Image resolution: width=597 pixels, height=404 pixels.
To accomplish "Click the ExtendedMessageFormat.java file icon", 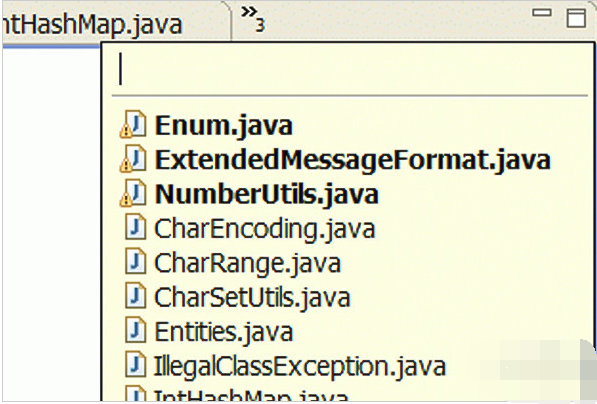I will point(133,158).
